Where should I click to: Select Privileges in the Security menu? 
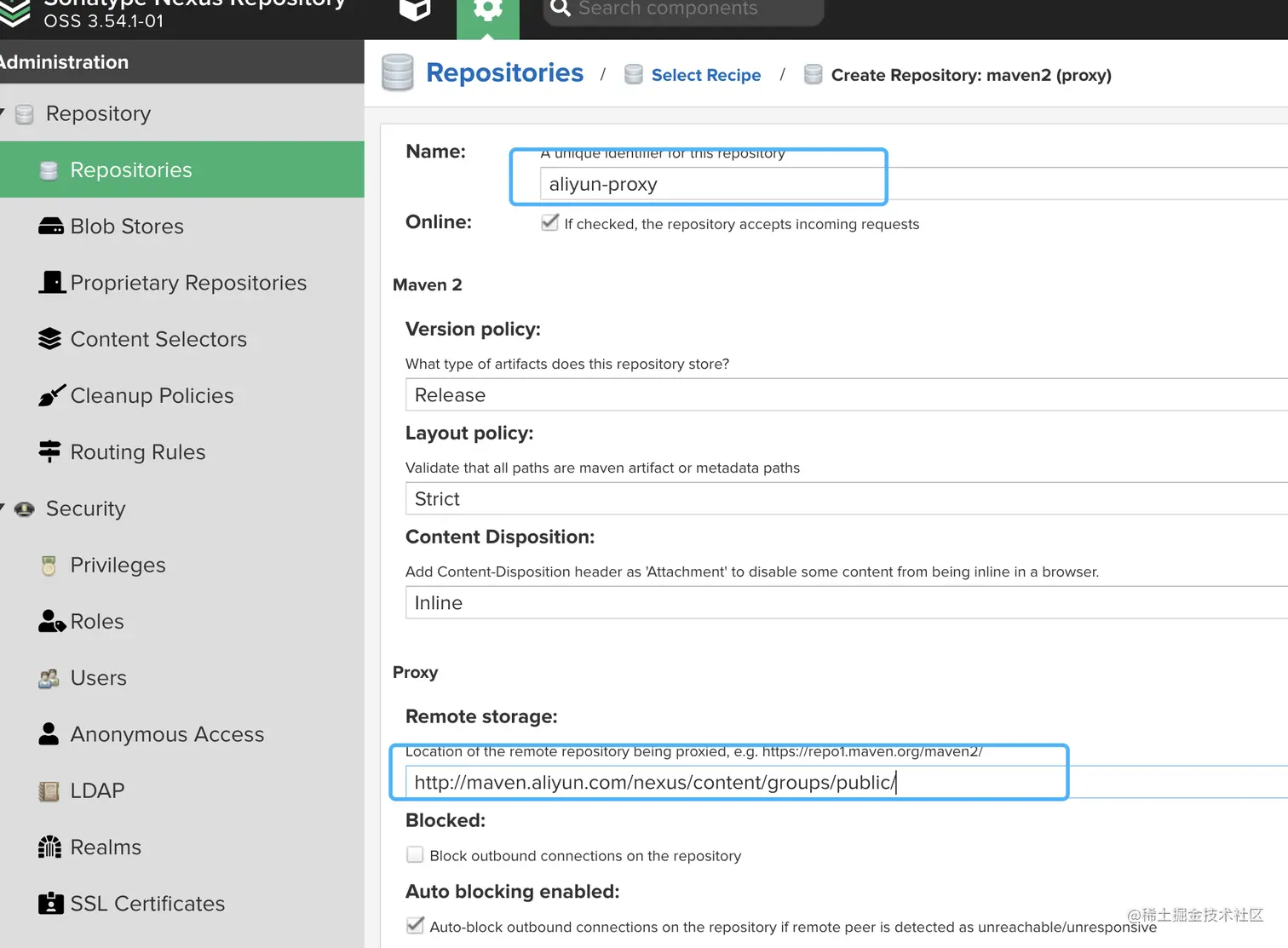tap(118, 565)
